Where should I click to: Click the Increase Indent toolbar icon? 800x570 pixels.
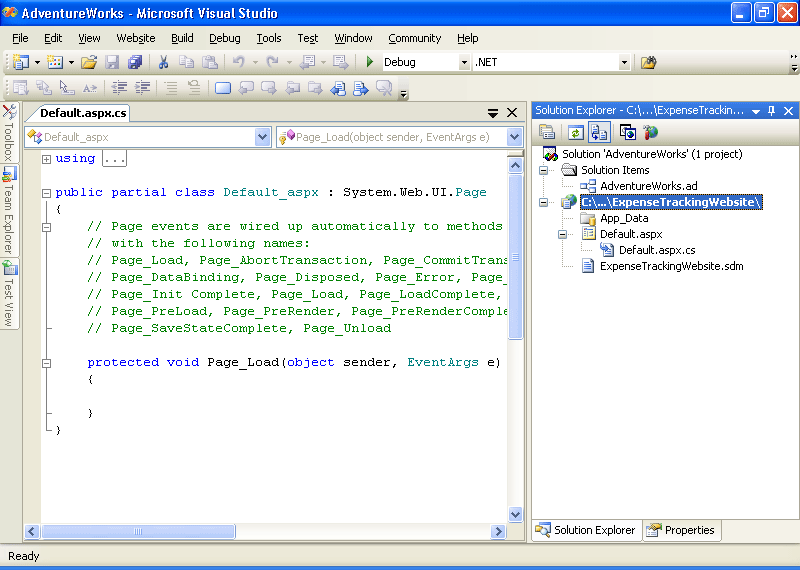tap(143, 88)
